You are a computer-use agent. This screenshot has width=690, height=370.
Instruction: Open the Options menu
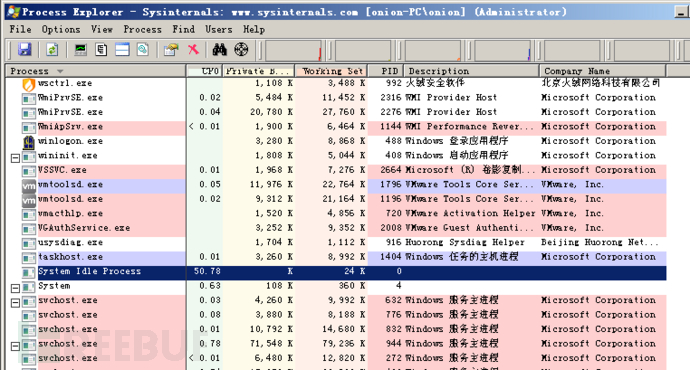[x=61, y=29]
